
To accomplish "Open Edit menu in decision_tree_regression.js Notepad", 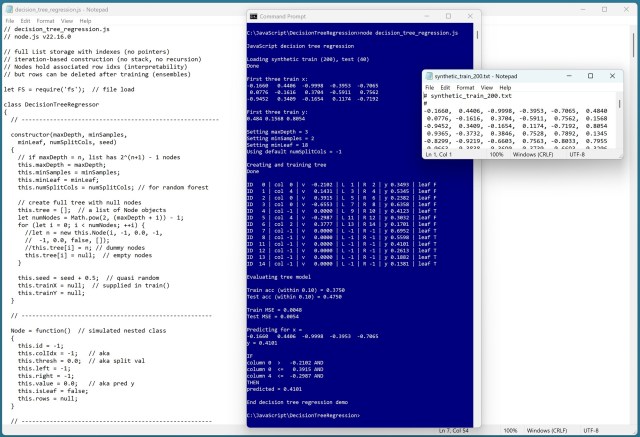I will click(x=27, y=19).
